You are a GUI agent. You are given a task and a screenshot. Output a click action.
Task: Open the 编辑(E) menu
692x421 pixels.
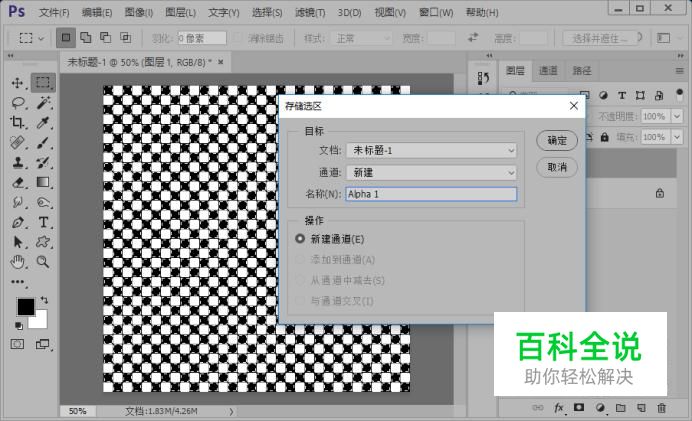(x=97, y=13)
